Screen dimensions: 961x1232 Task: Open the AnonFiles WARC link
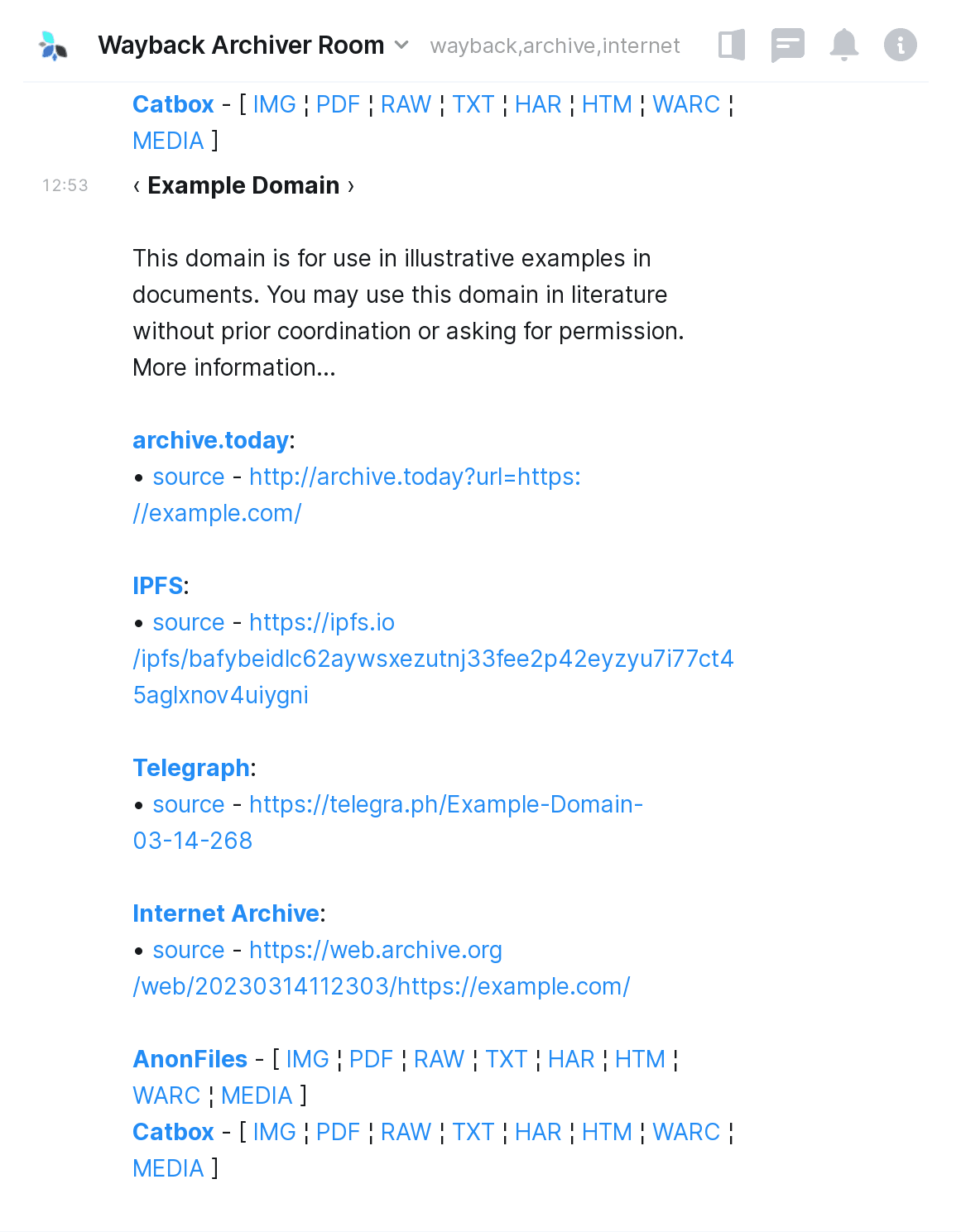(166, 1095)
